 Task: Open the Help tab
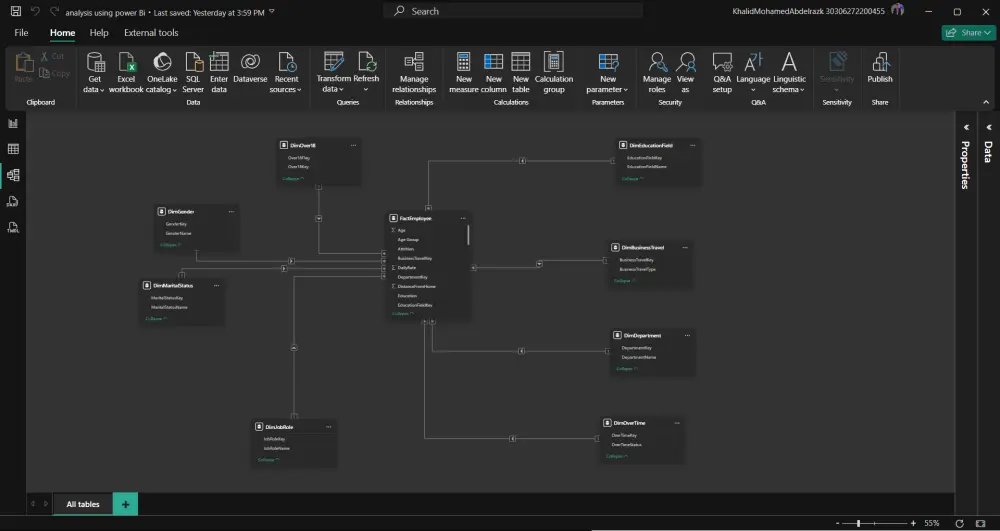click(99, 33)
